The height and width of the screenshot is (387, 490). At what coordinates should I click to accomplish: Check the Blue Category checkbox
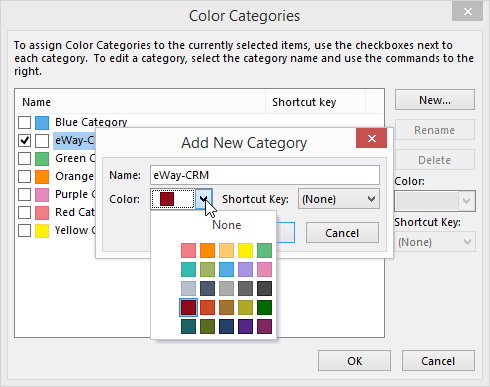[x=24, y=122]
